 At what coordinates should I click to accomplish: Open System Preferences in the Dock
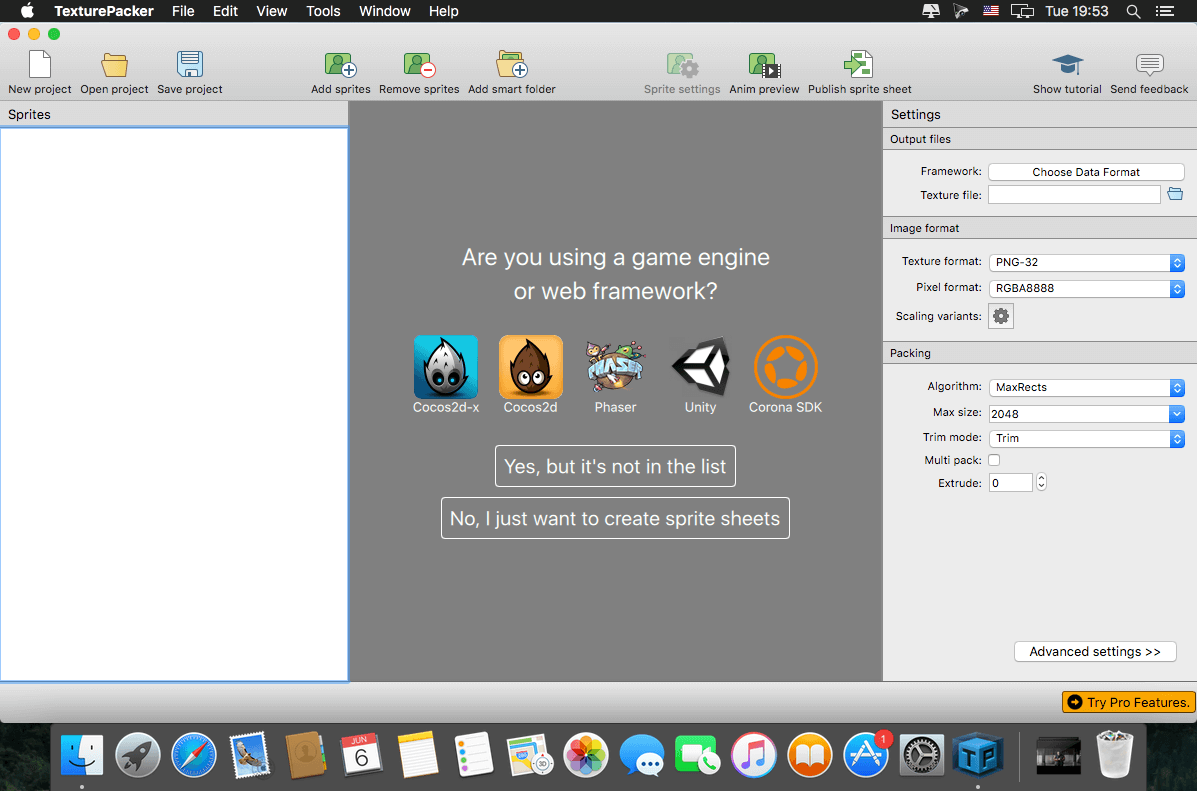(x=922, y=755)
